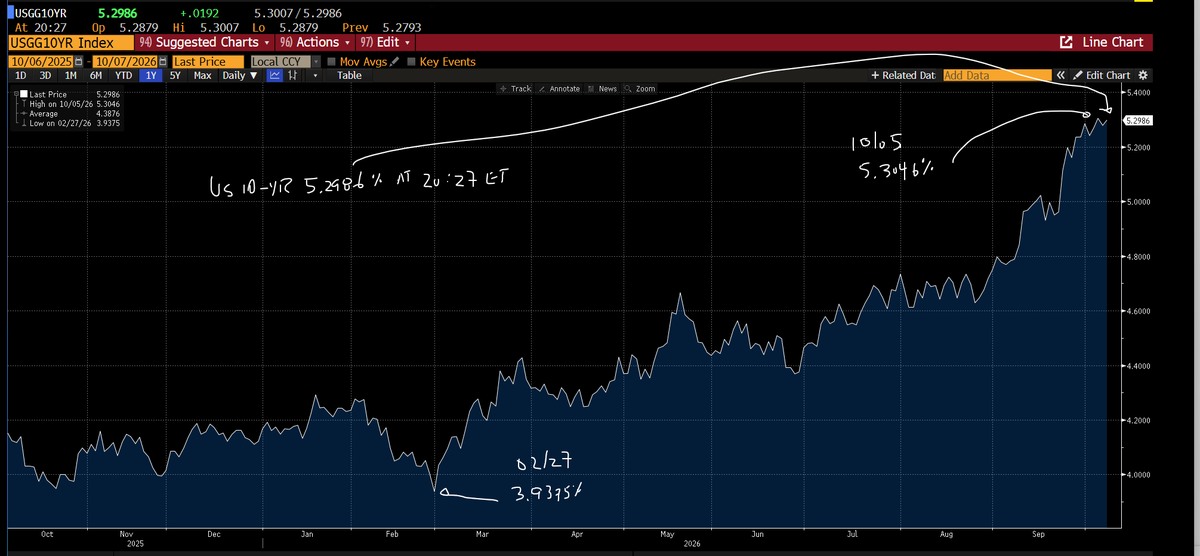Click the Add Data input field
Viewport: 1200px width, 556px height.
(997, 75)
